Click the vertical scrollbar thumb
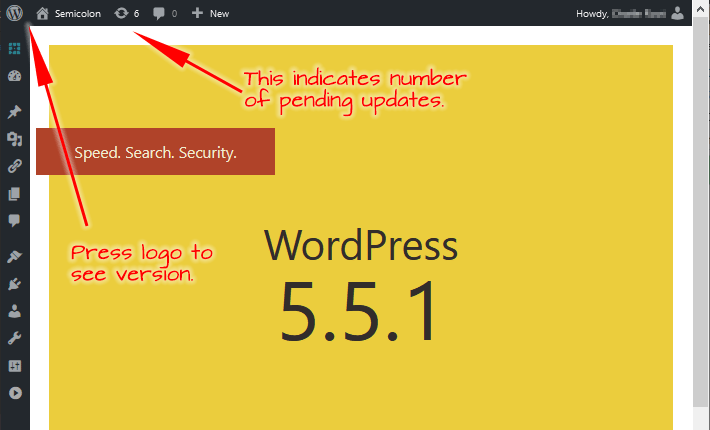Screen dimensions: 710x430 coord(700,212)
